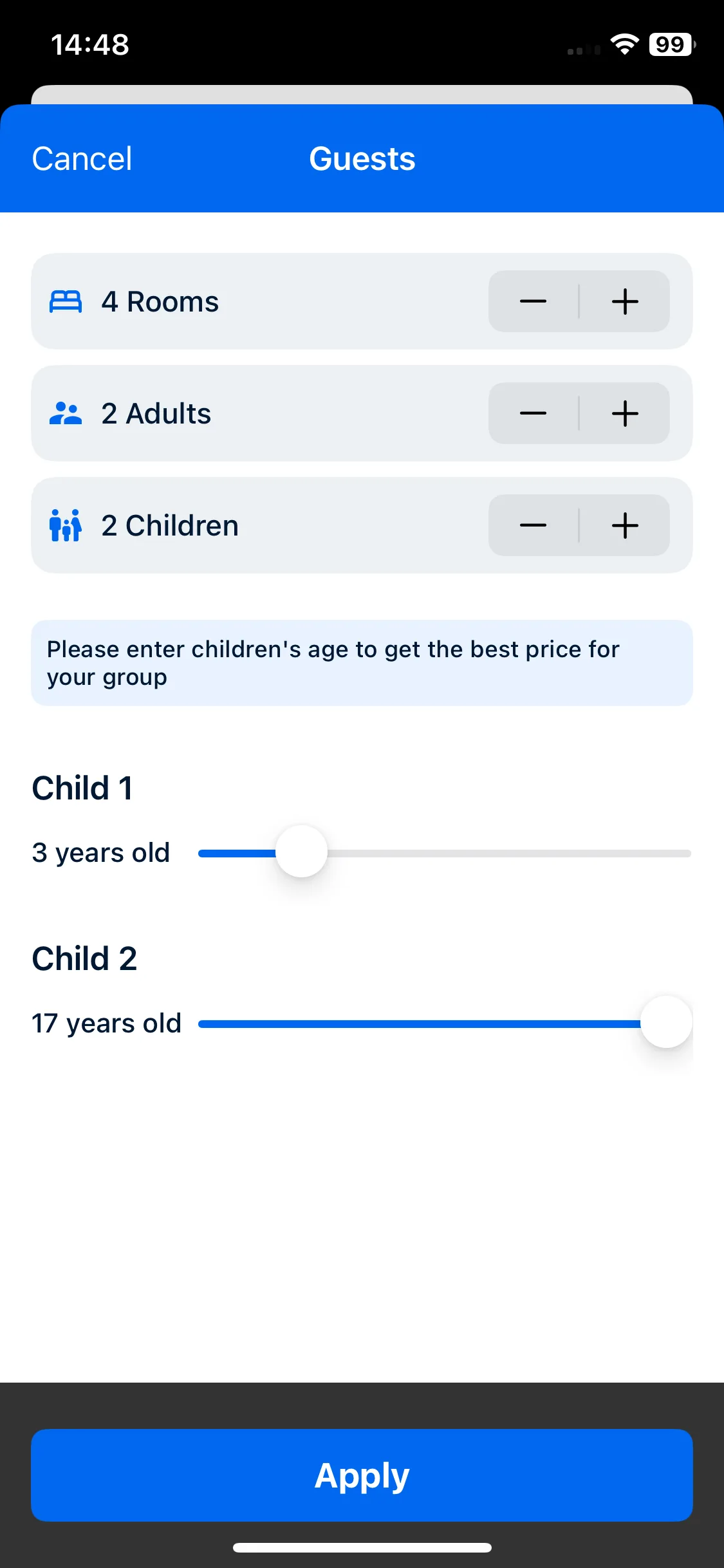Tap the family Children icon
Image resolution: width=724 pixels, height=1568 pixels.
tap(66, 525)
